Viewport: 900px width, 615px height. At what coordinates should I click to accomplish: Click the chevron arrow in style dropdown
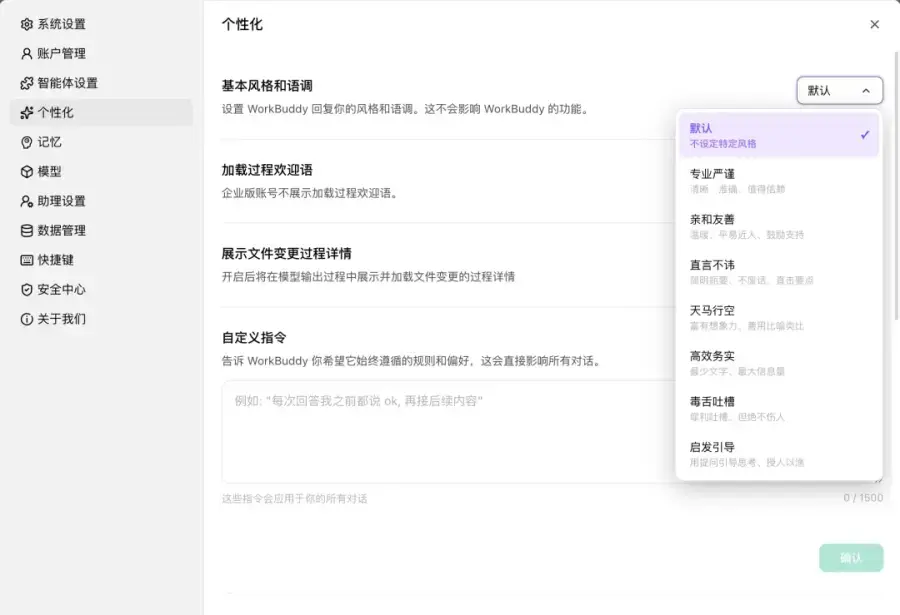[x=866, y=91]
